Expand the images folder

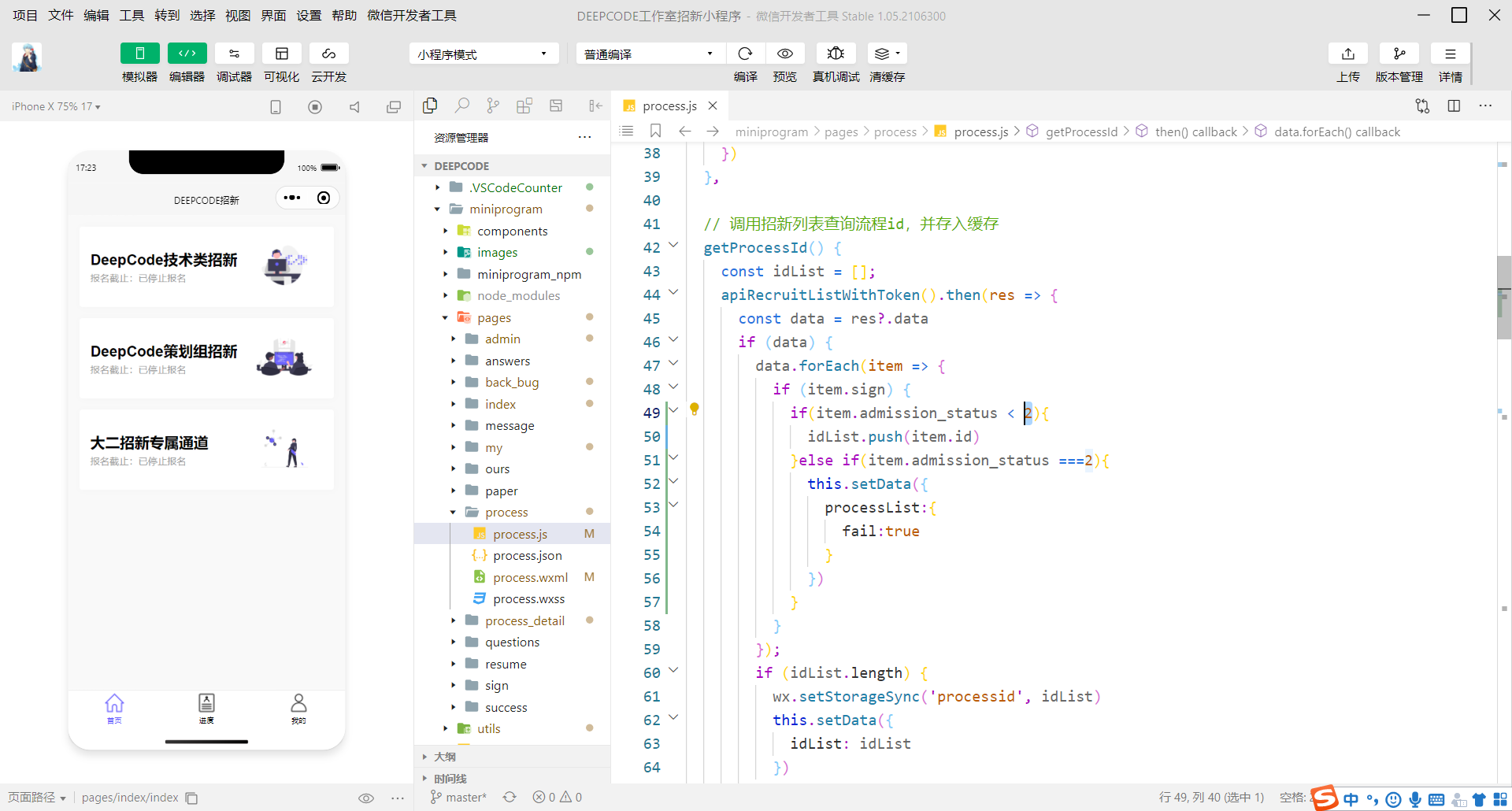(x=512, y=252)
